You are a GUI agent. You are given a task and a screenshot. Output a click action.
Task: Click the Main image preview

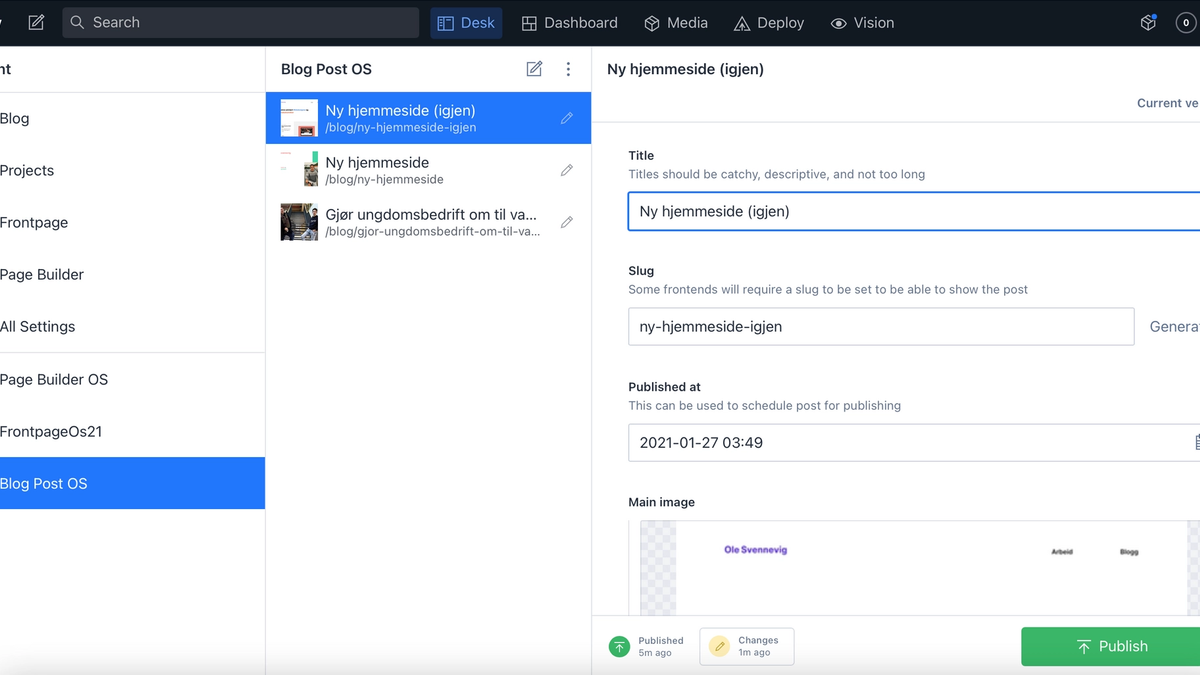tap(919, 567)
